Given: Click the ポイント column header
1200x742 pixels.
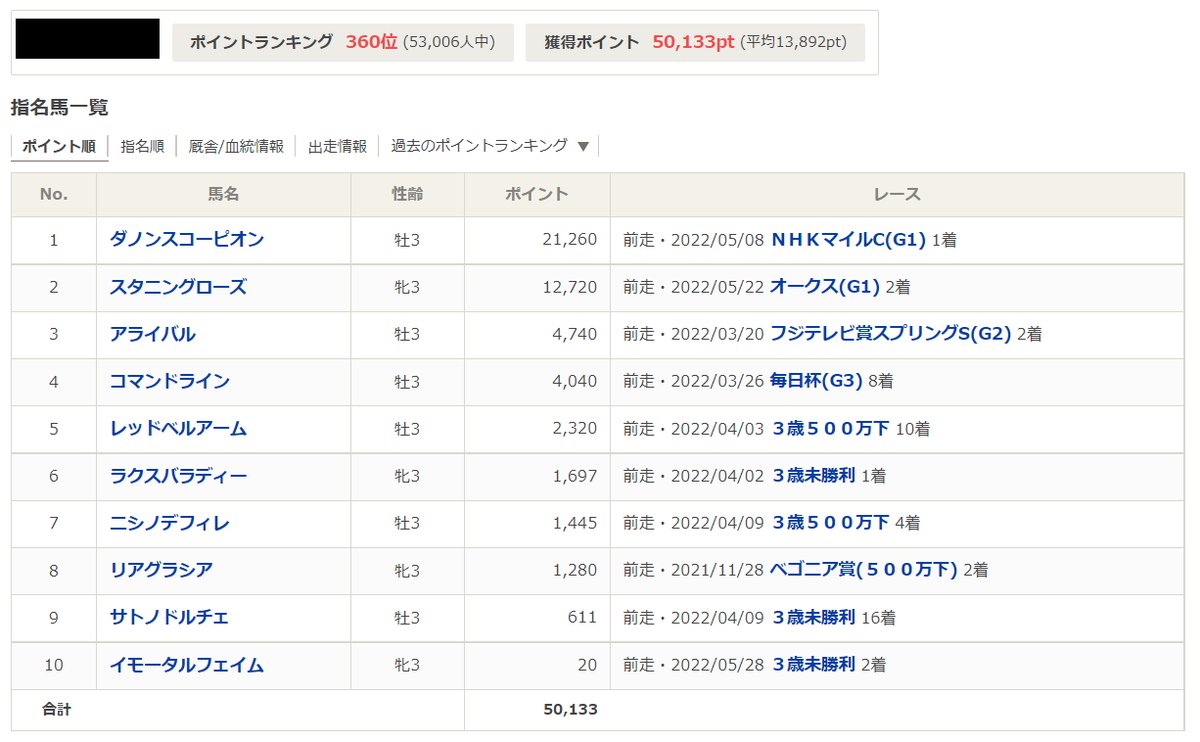Looking at the screenshot, I should [537, 194].
